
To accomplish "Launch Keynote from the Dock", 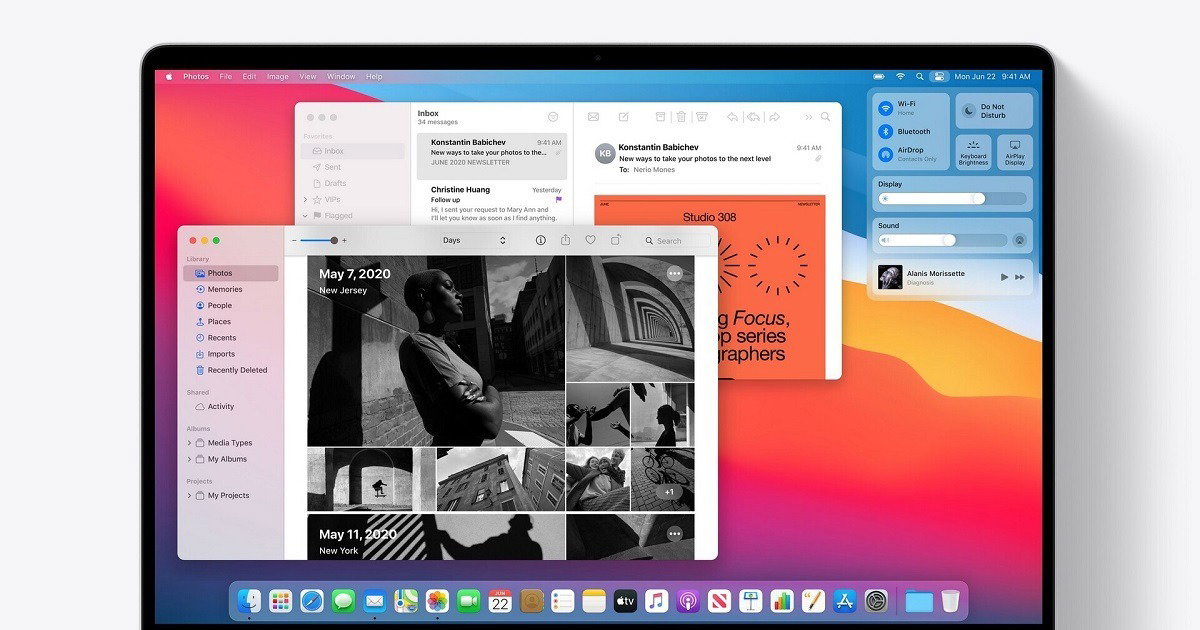I will [750, 601].
